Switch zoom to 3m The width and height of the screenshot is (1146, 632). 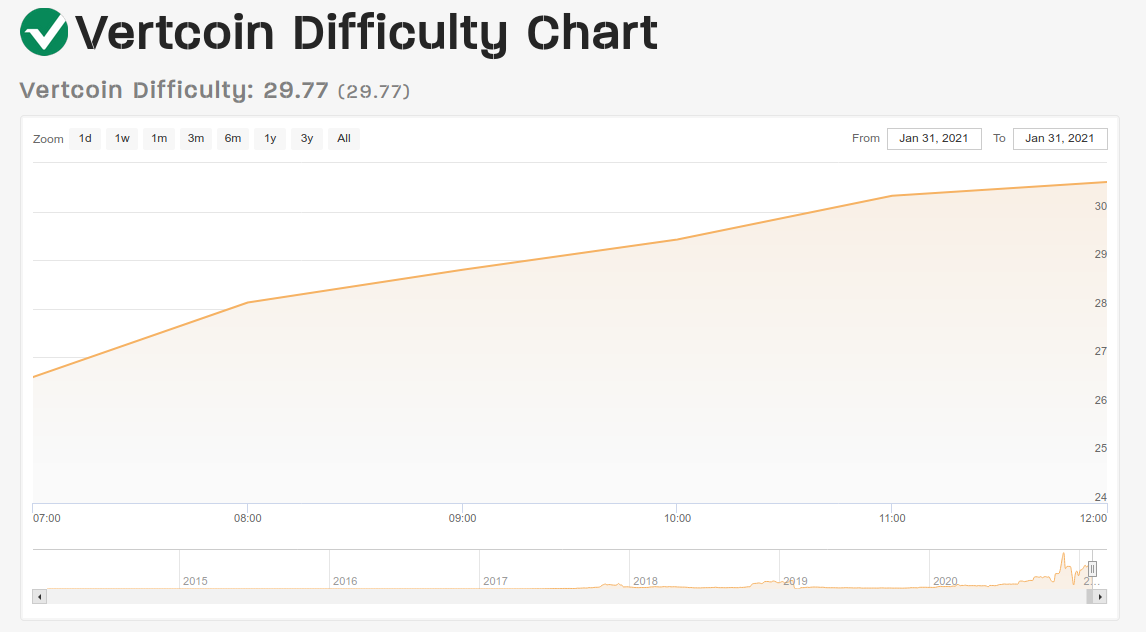(x=196, y=138)
